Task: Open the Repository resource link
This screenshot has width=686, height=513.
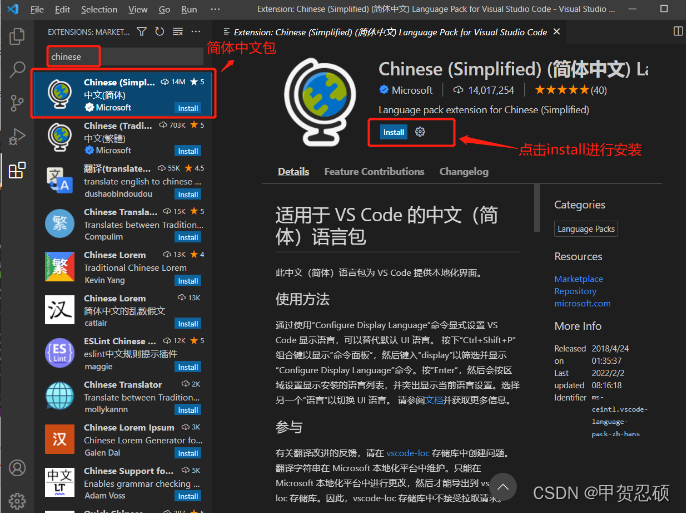Action: click(x=575, y=291)
